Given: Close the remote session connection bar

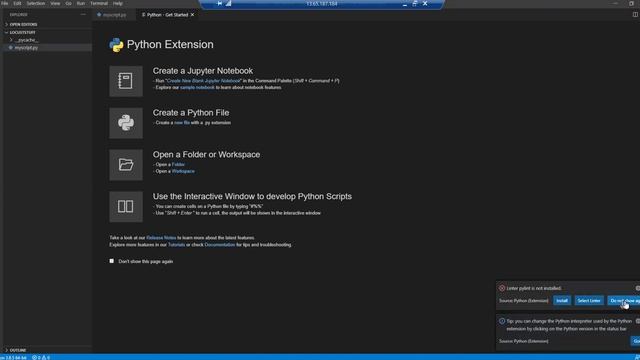Looking at the screenshot, I should tap(425, 3).
